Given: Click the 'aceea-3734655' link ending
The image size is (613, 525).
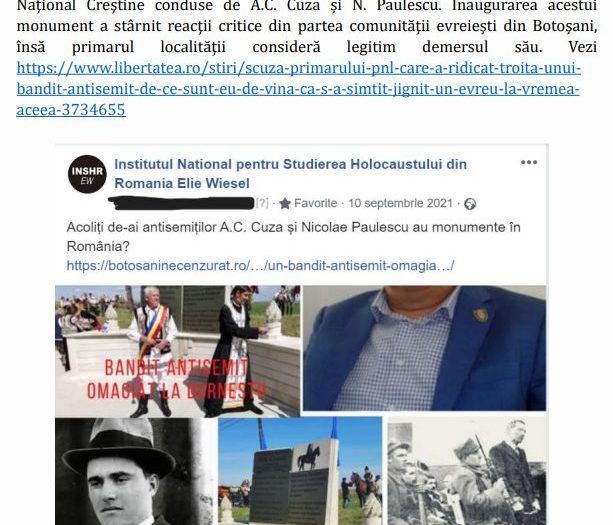Looking at the screenshot, I should pos(71,110).
